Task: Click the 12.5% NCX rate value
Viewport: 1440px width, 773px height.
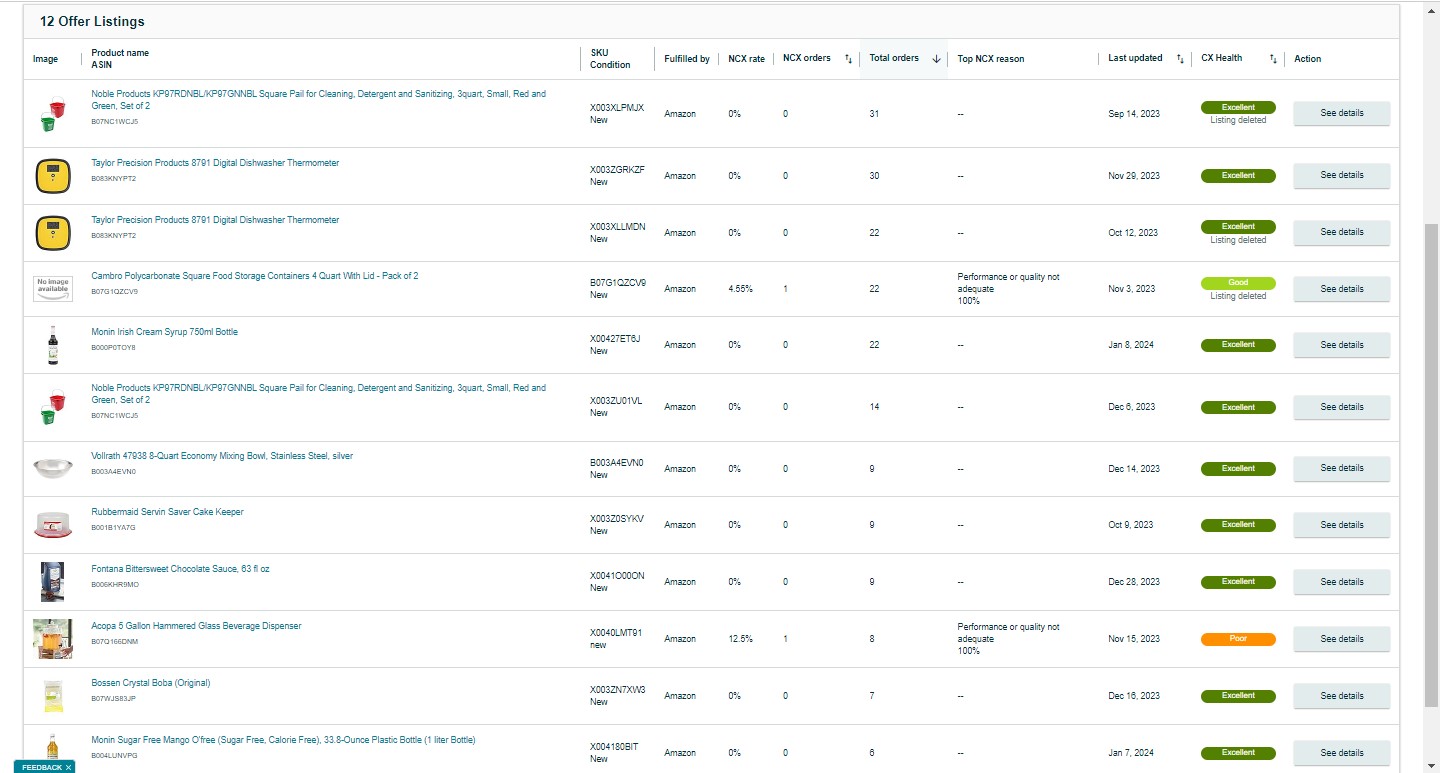Action: tap(741, 639)
